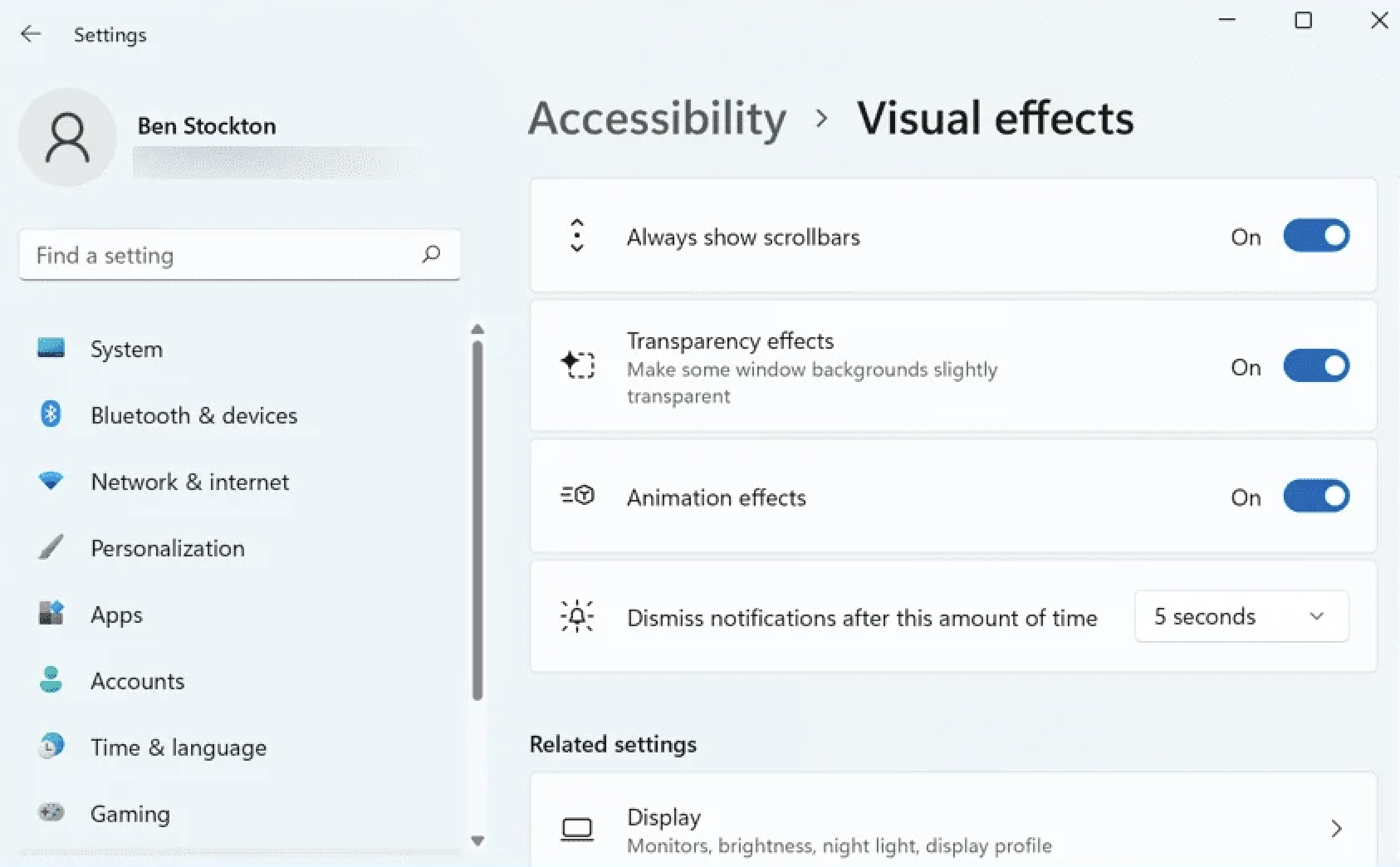Open the Display settings chevron
Screen dimensions: 1400x867
pos(1336,828)
